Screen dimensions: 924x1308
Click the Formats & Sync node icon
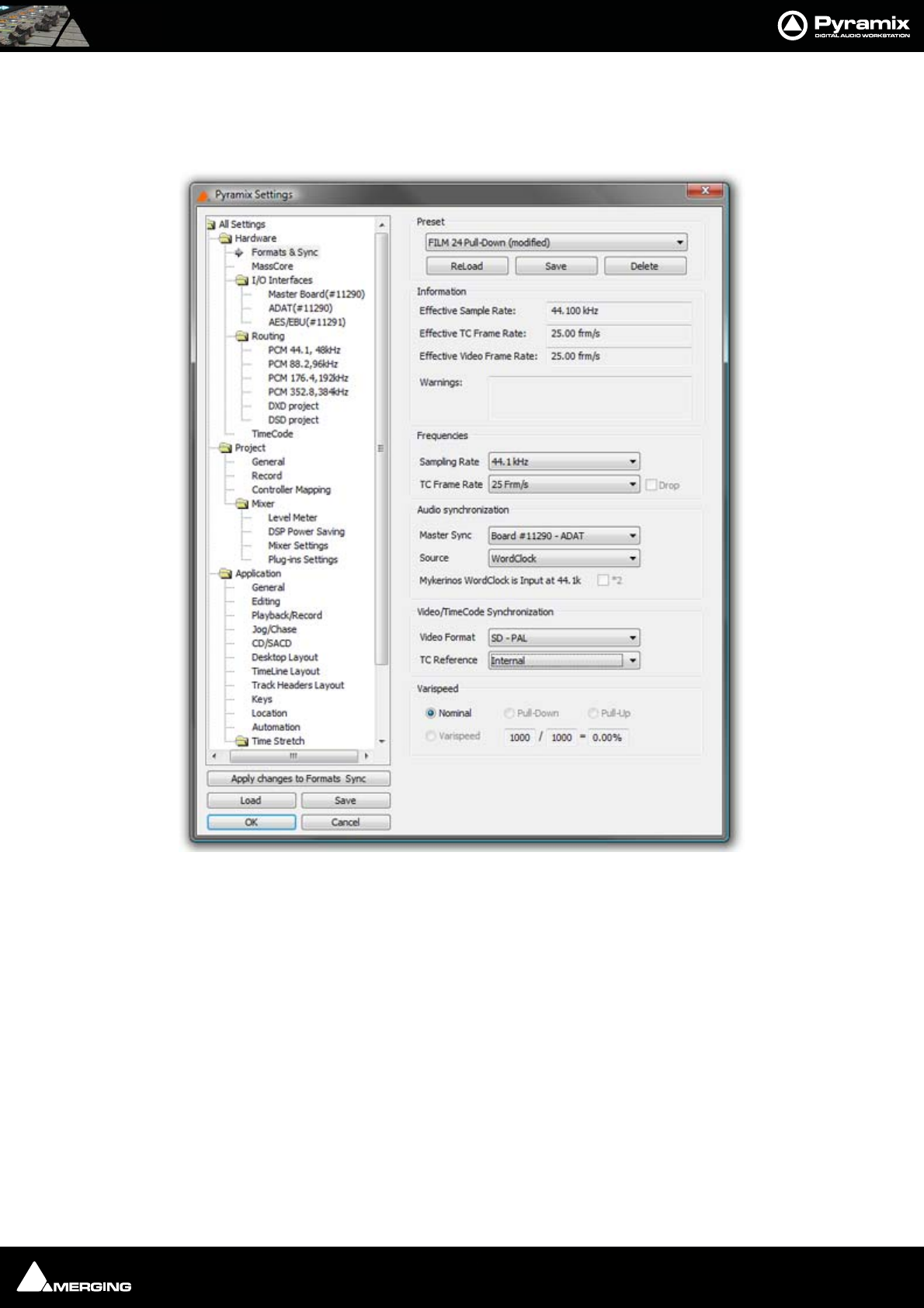coord(239,252)
